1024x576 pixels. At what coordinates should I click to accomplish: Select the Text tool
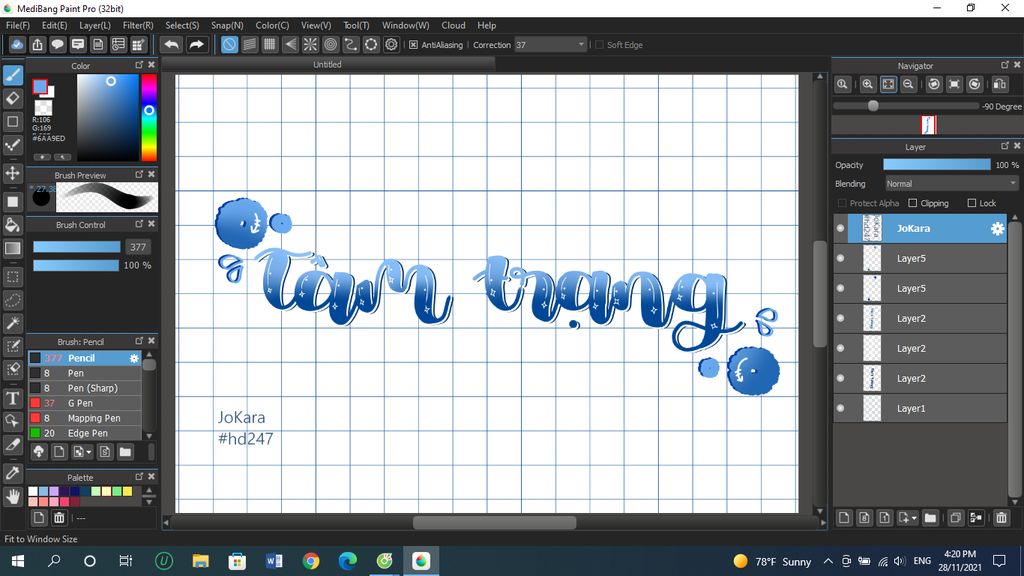13,398
